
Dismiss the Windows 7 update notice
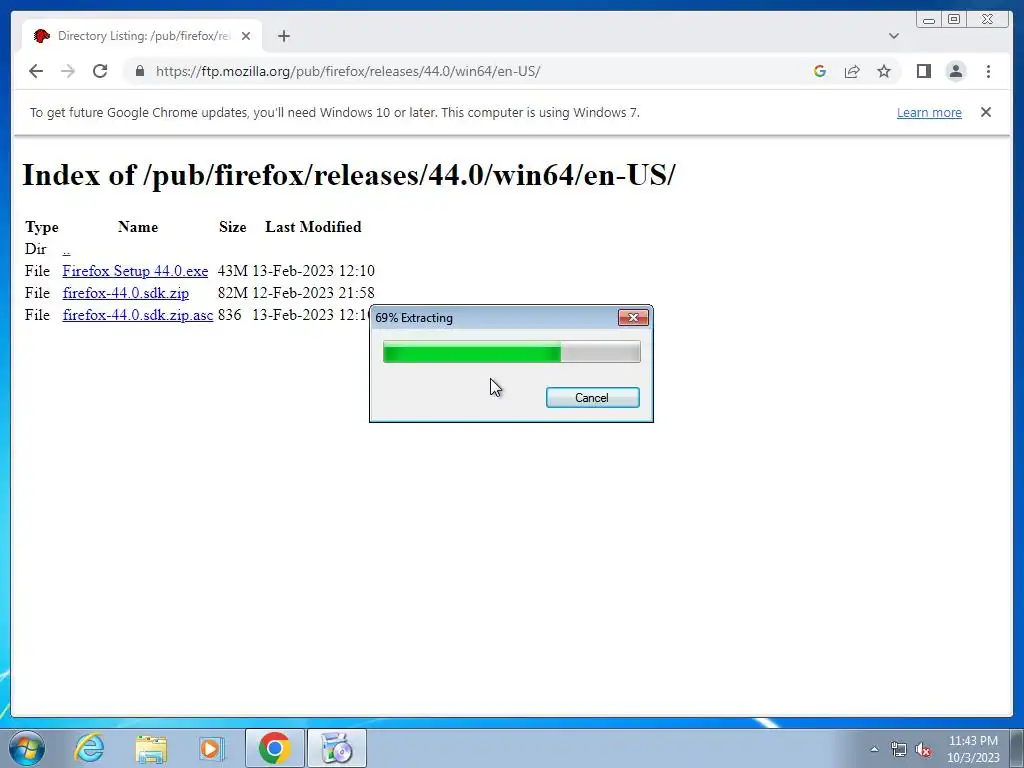pyautogui.click(x=986, y=112)
